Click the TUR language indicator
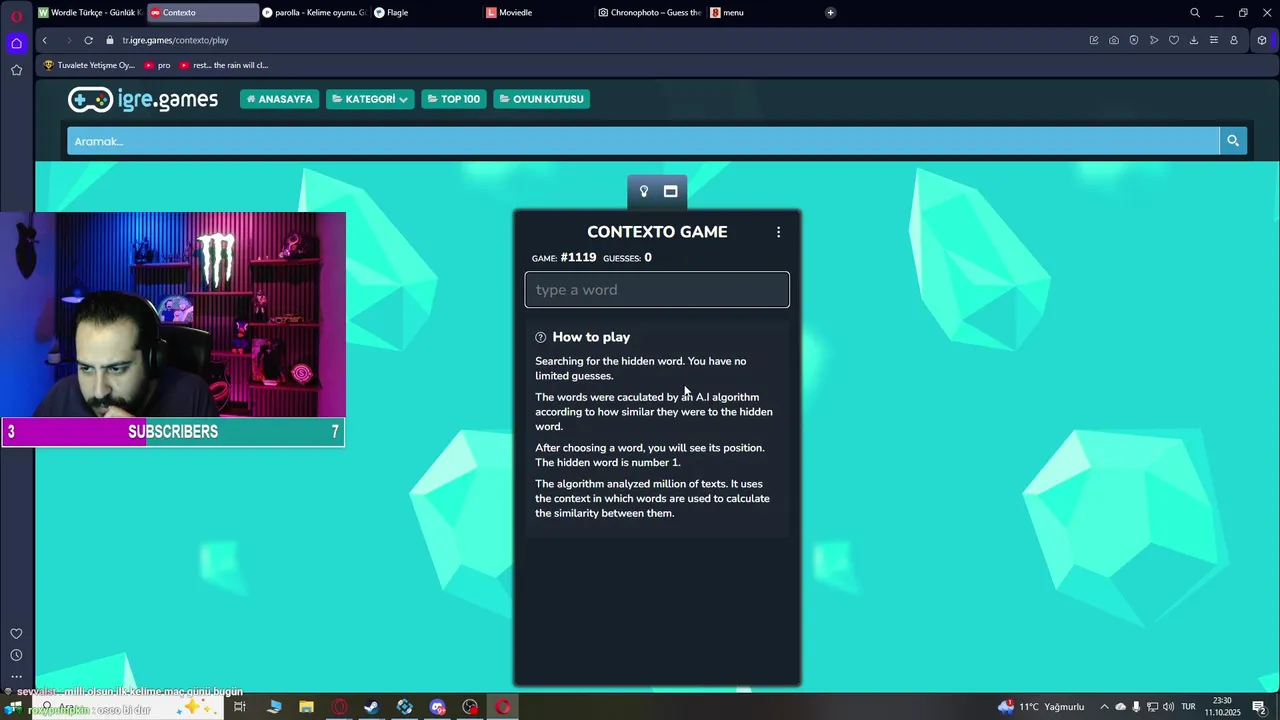 [1189, 707]
